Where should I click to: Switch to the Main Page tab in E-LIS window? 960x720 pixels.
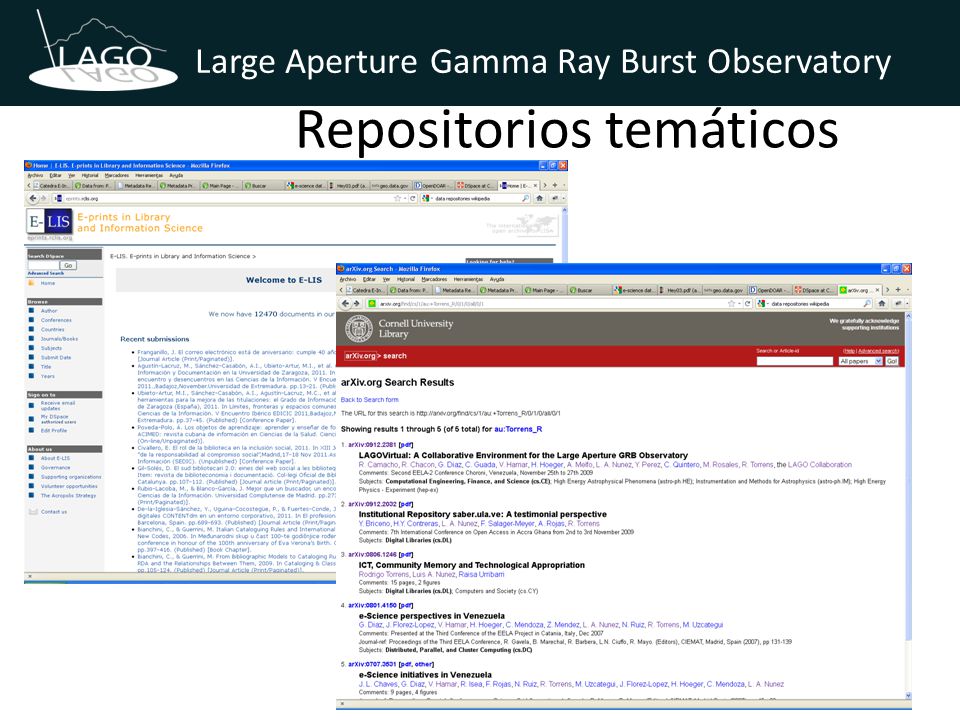point(220,186)
